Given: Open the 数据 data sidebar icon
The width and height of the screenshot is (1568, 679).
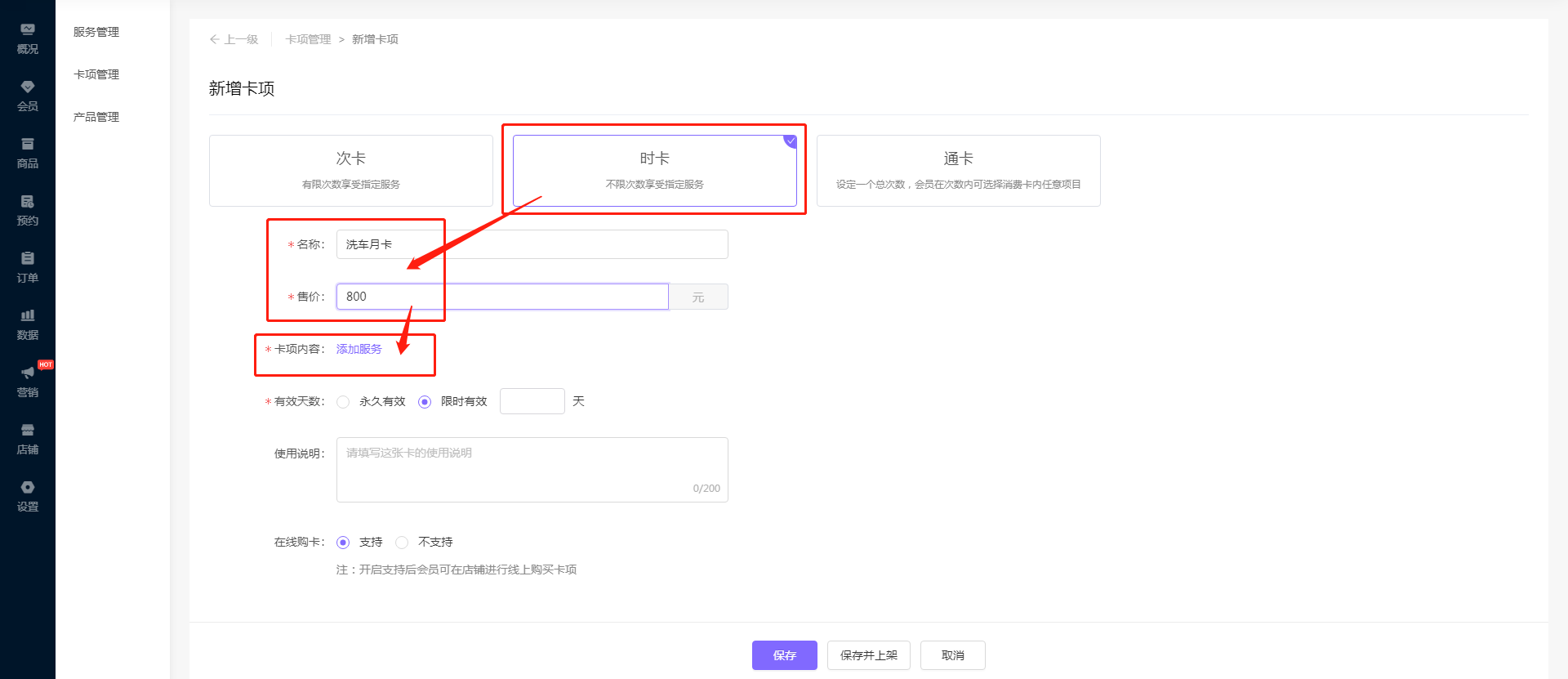Looking at the screenshot, I should tap(28, 324).
